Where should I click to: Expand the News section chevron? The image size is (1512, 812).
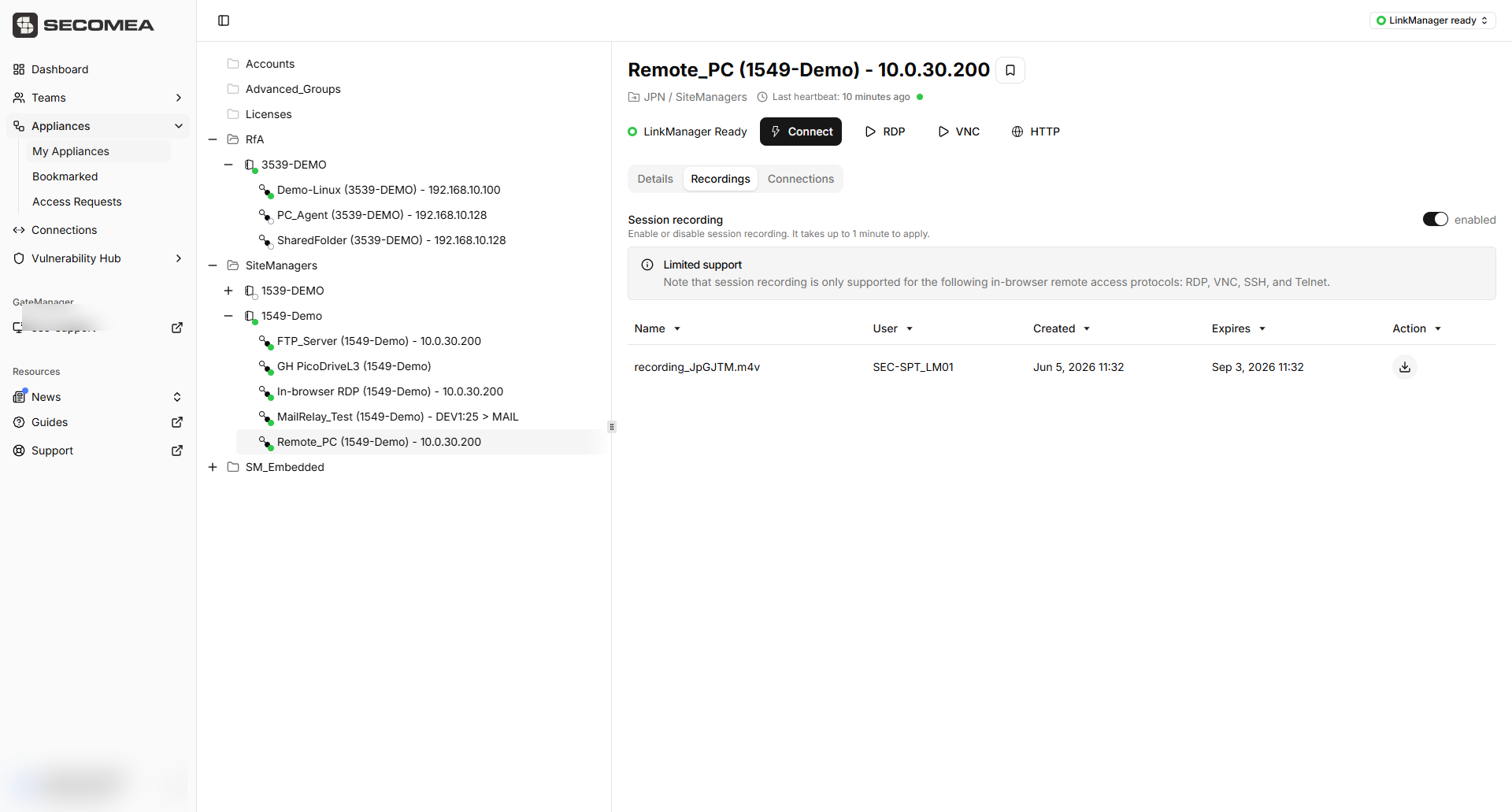pyautogui.click(x=177, y=397)
